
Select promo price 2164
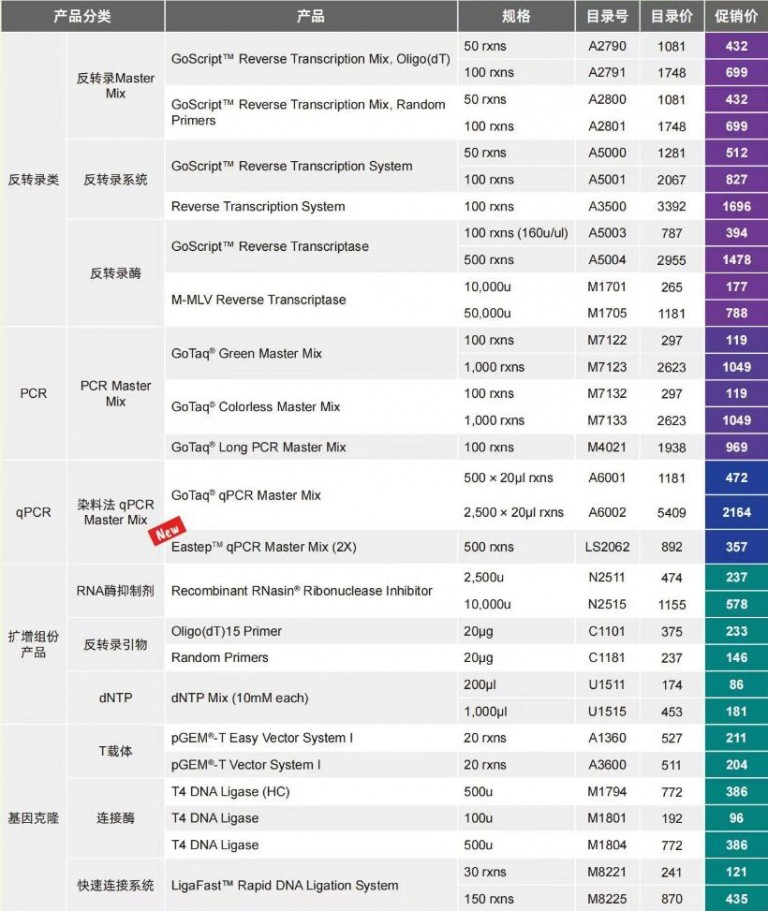pos(737,512)
